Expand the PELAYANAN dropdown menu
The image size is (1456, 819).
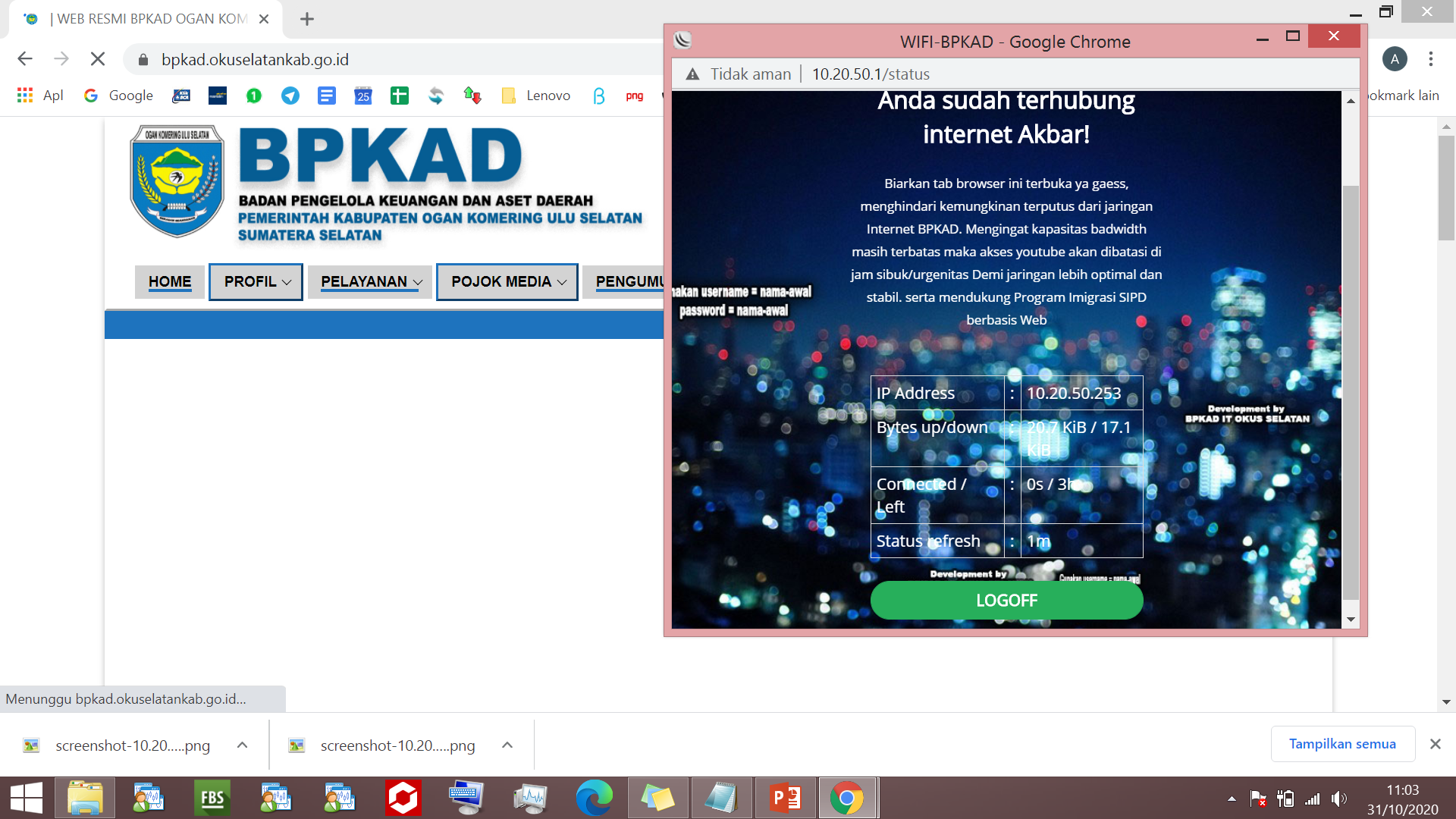[370, 282]
